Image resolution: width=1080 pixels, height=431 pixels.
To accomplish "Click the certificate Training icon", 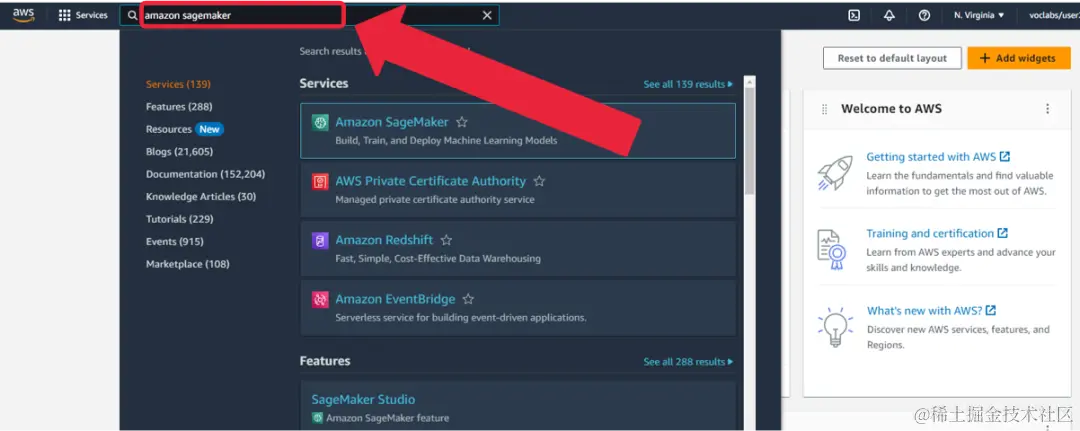I will (831, 249).
